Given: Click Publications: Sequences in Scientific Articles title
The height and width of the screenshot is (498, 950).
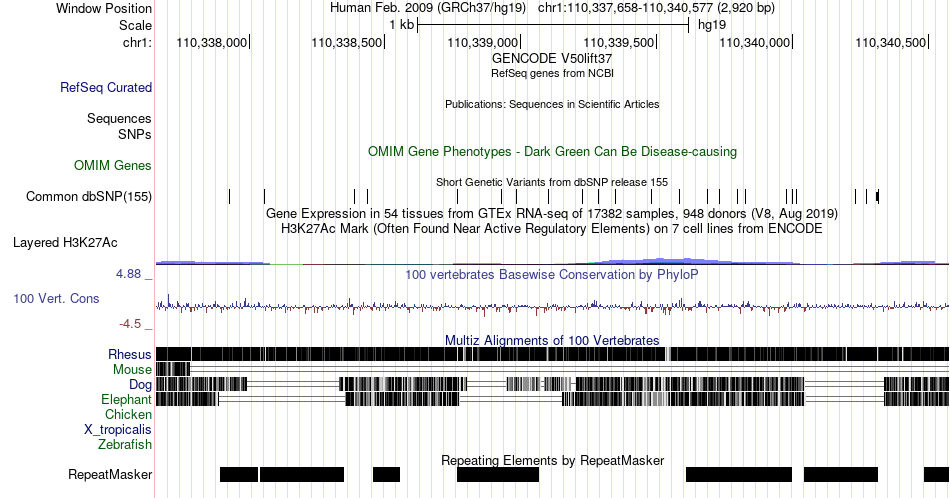Looking at the screenshot, I should [552, 104].
